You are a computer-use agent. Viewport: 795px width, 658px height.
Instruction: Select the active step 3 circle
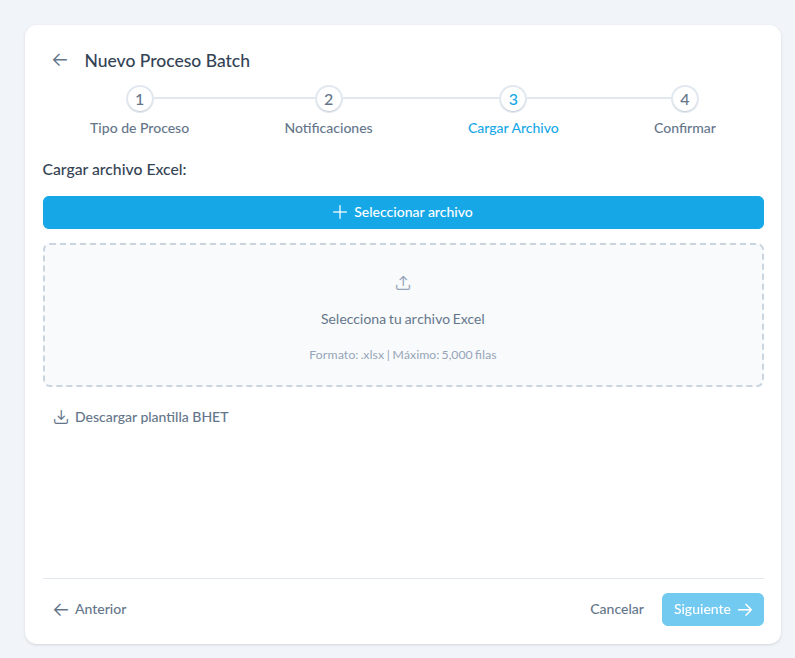tap(513, 100)
